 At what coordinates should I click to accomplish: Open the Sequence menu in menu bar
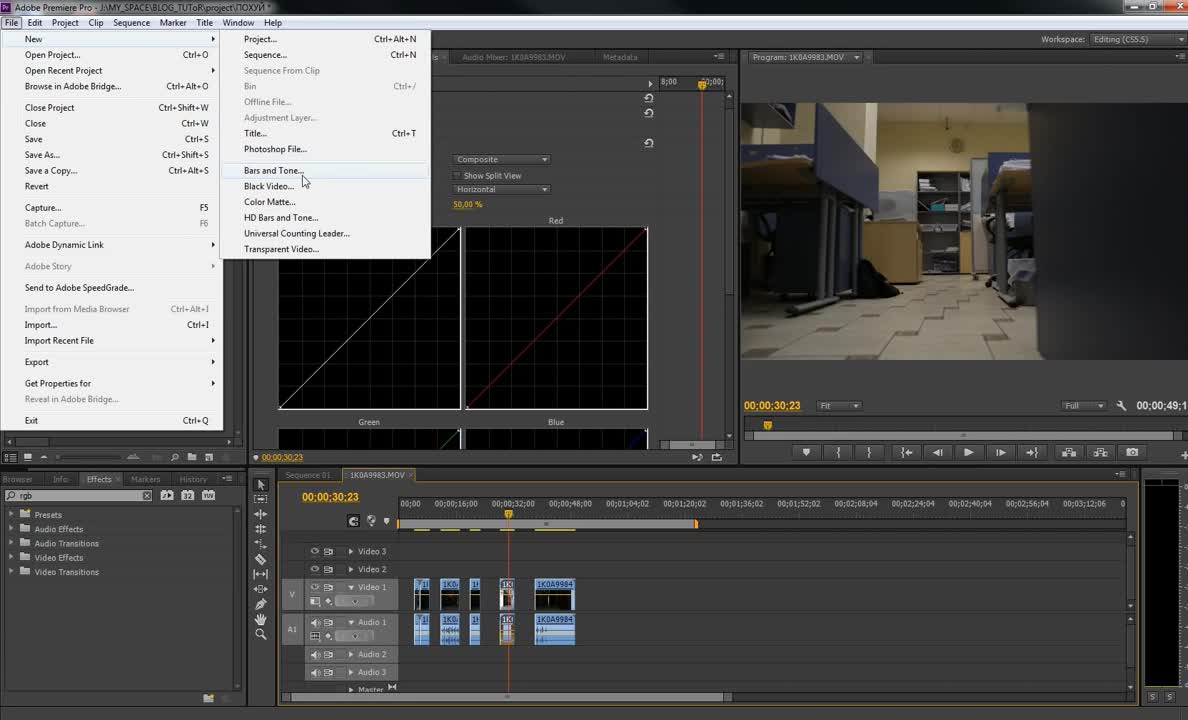131,23
